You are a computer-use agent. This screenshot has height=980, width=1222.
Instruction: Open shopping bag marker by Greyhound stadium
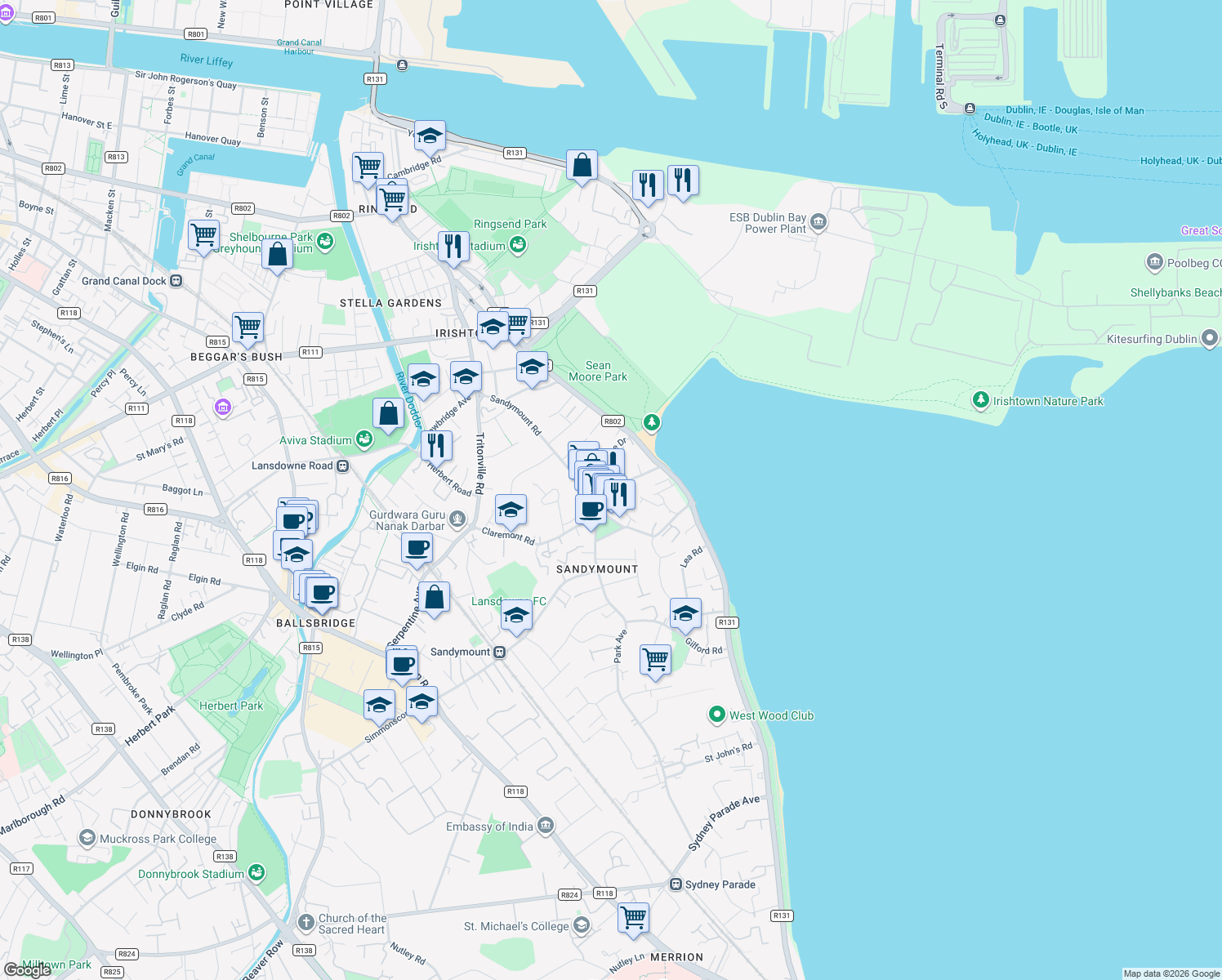[x=278, y=254]
